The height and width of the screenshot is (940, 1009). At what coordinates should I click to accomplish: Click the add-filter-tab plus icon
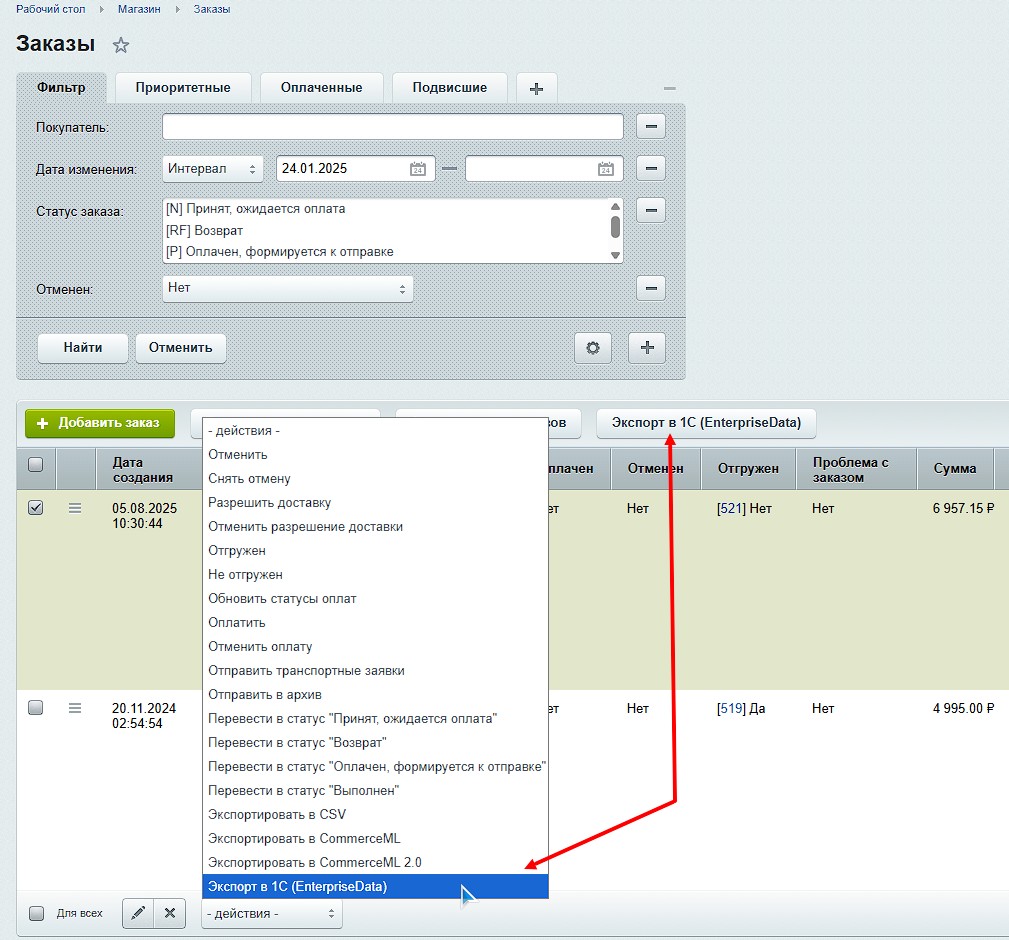536,88
